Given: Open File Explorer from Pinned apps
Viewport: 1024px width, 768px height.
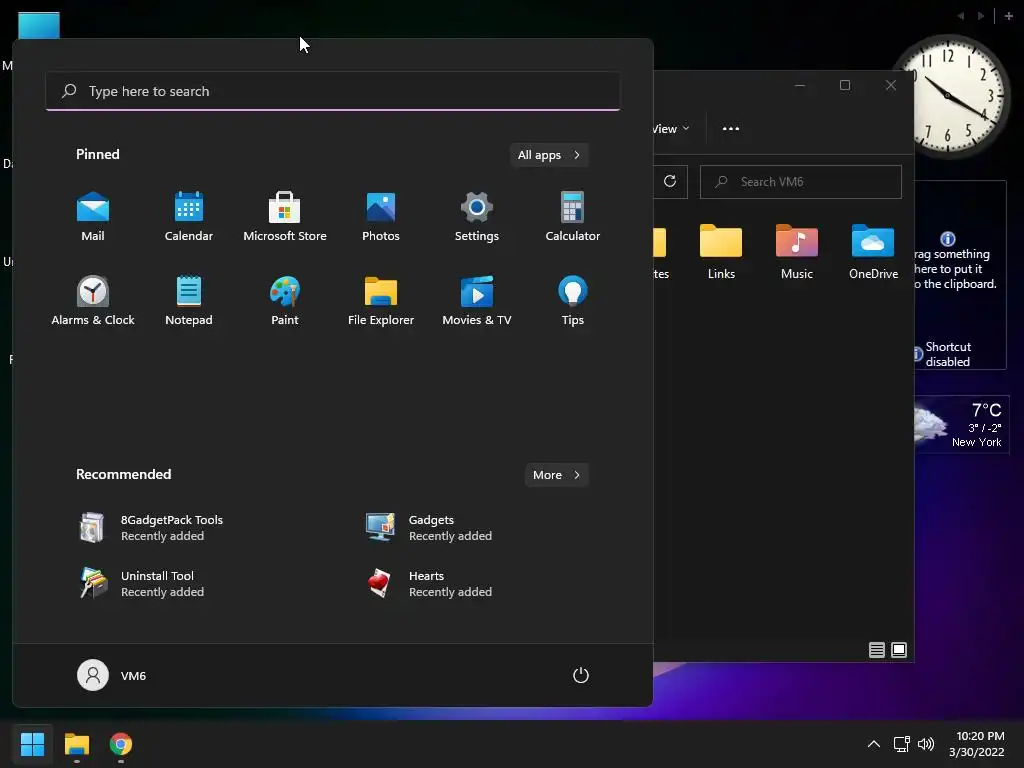Looking at the screenshot, I should point(381,301).
